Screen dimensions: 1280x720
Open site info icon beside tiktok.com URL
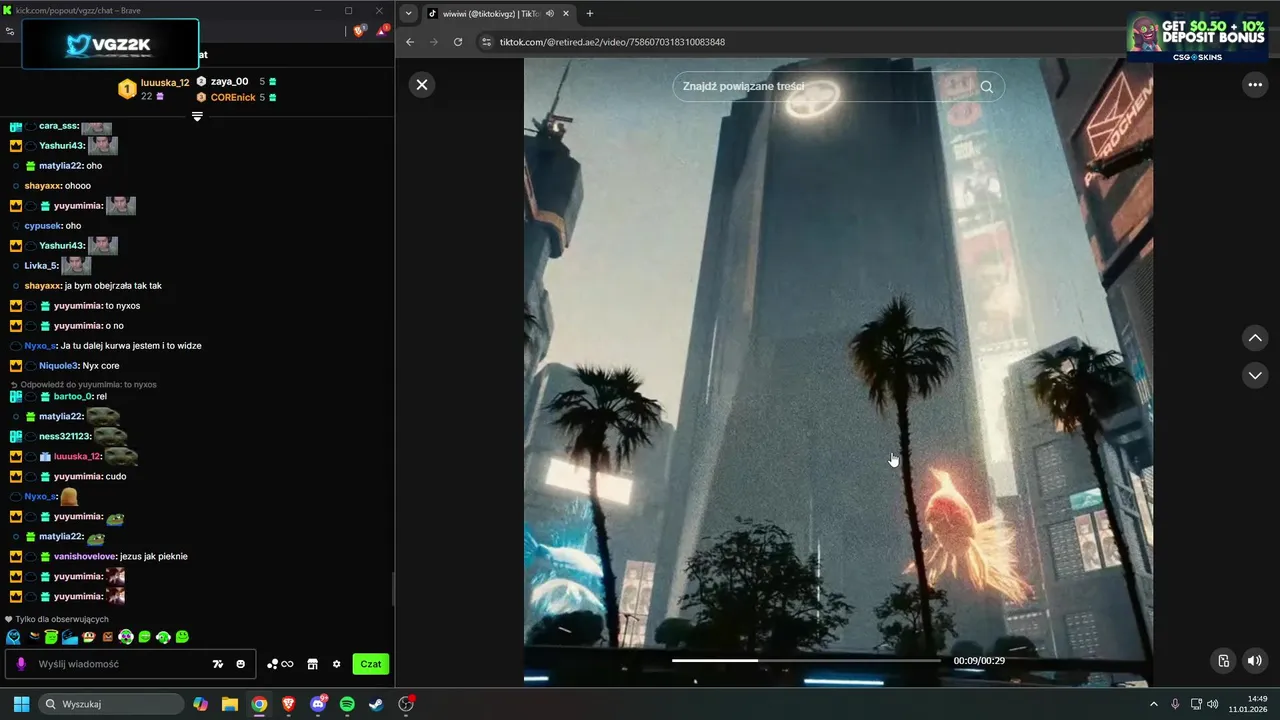tap(487, 42)
